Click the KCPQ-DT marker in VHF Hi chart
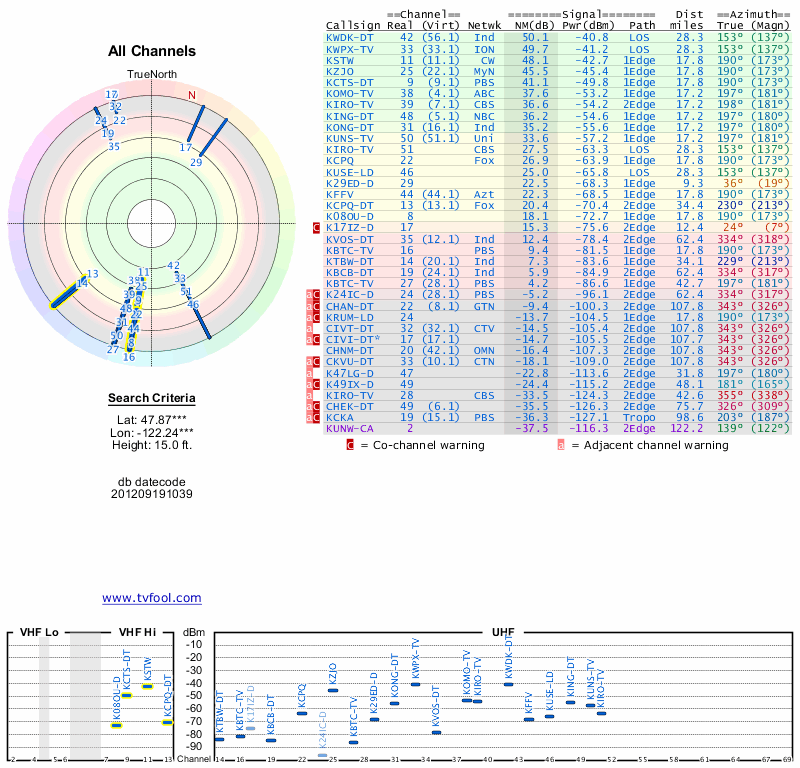Viewport: 800px width, 768px height. tap(168, 722)
